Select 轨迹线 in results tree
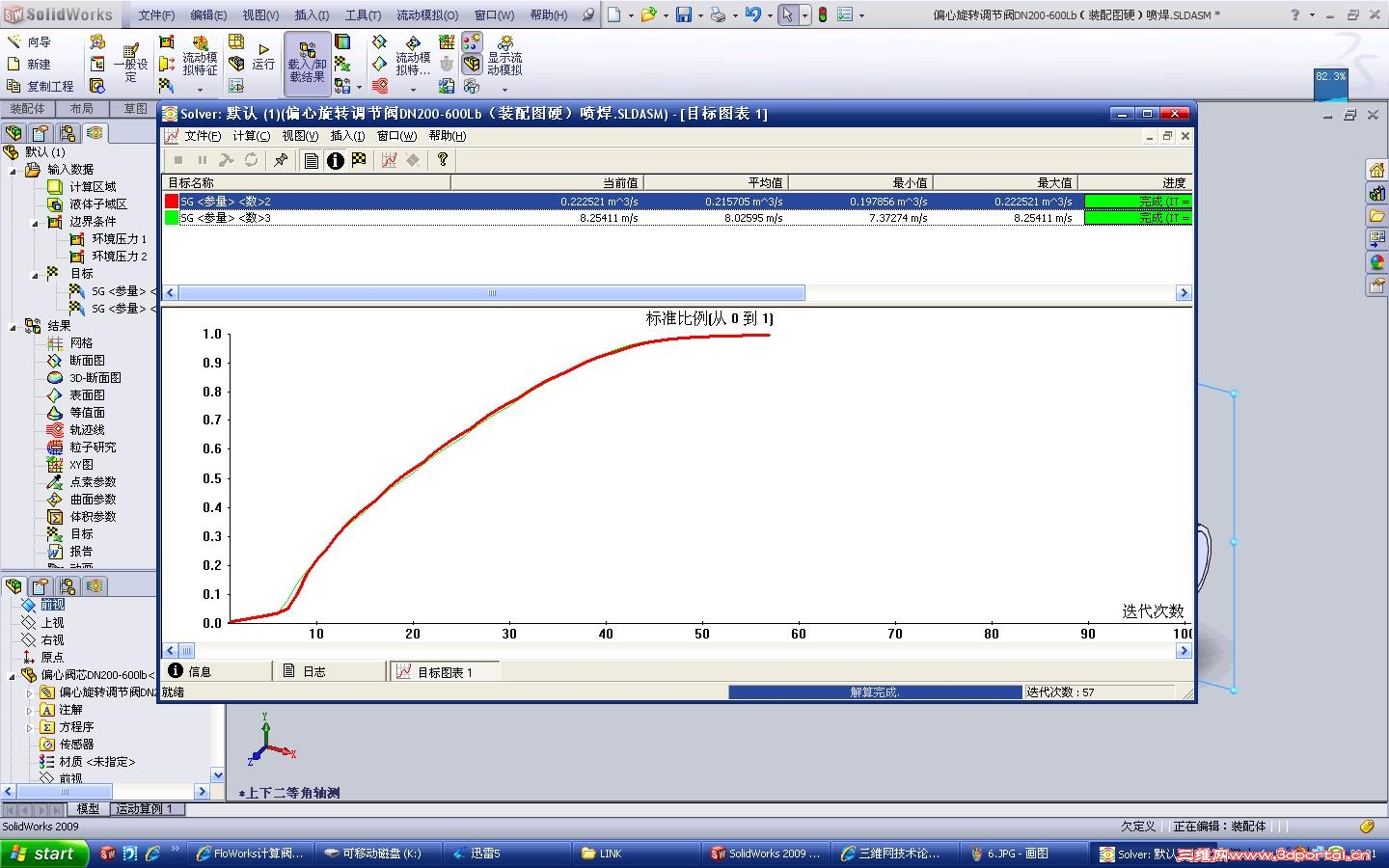This screenshot has height=868, width=1389. coord(87,430)
